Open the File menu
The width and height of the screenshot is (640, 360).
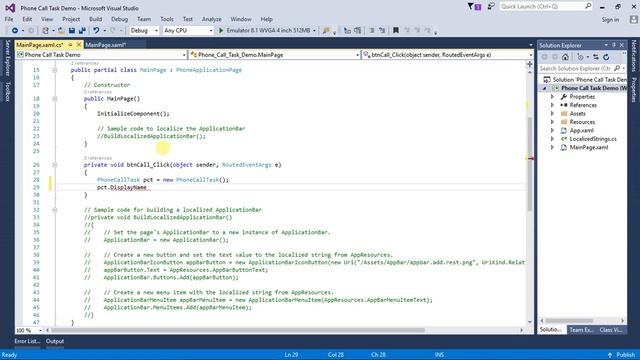pyautogui.click(x=9, y=19)
